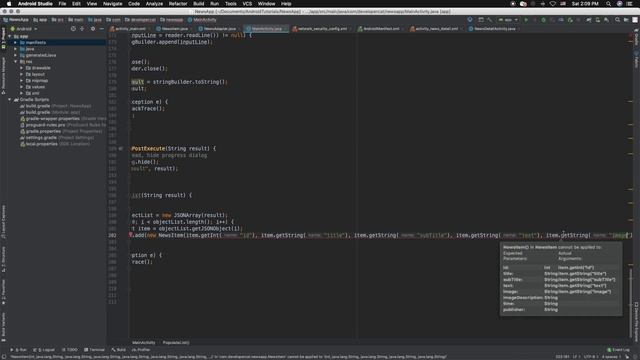Expand the mipmap folder

(21, 81)
